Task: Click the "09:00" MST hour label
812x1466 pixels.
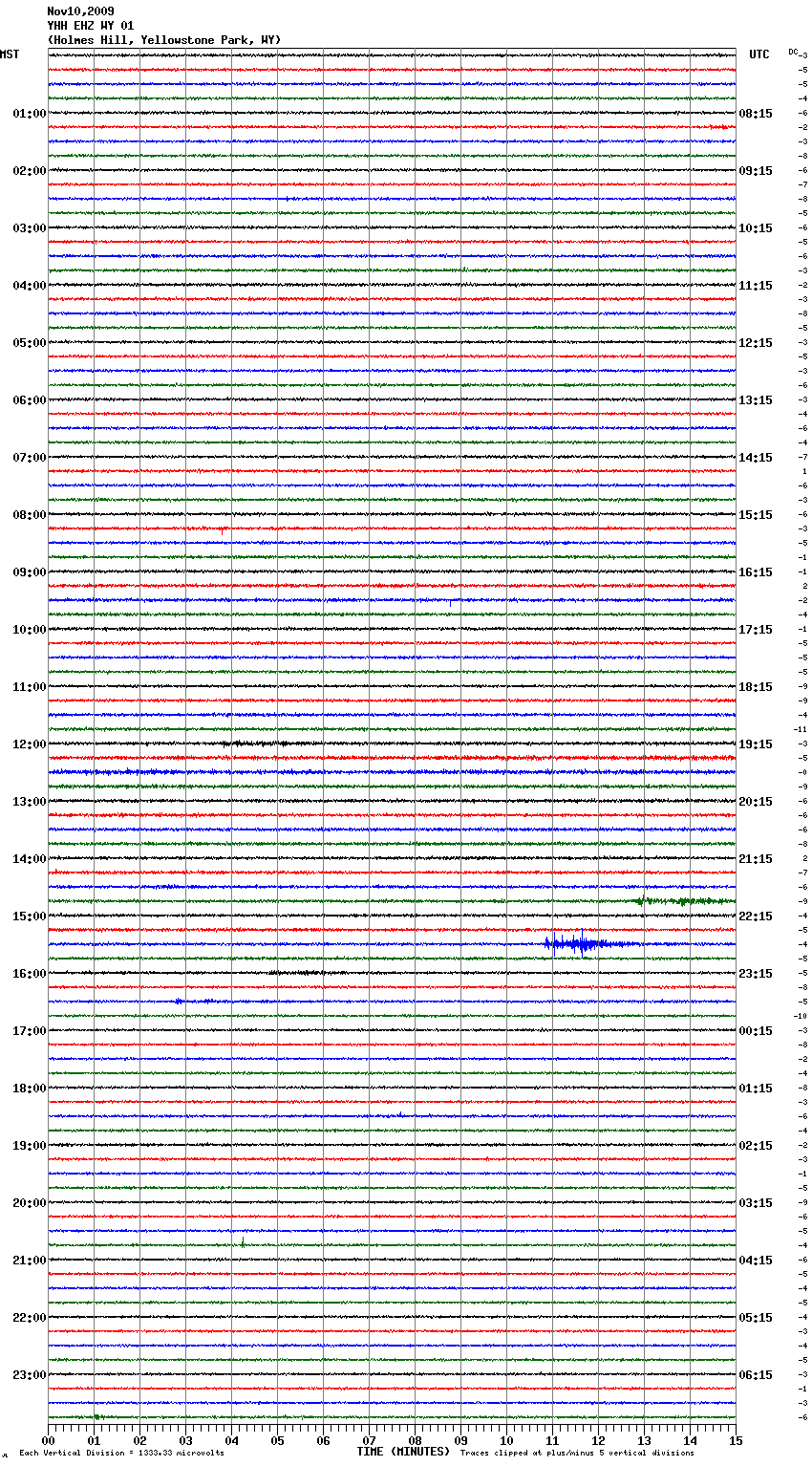Action: (x=30, y=572)
